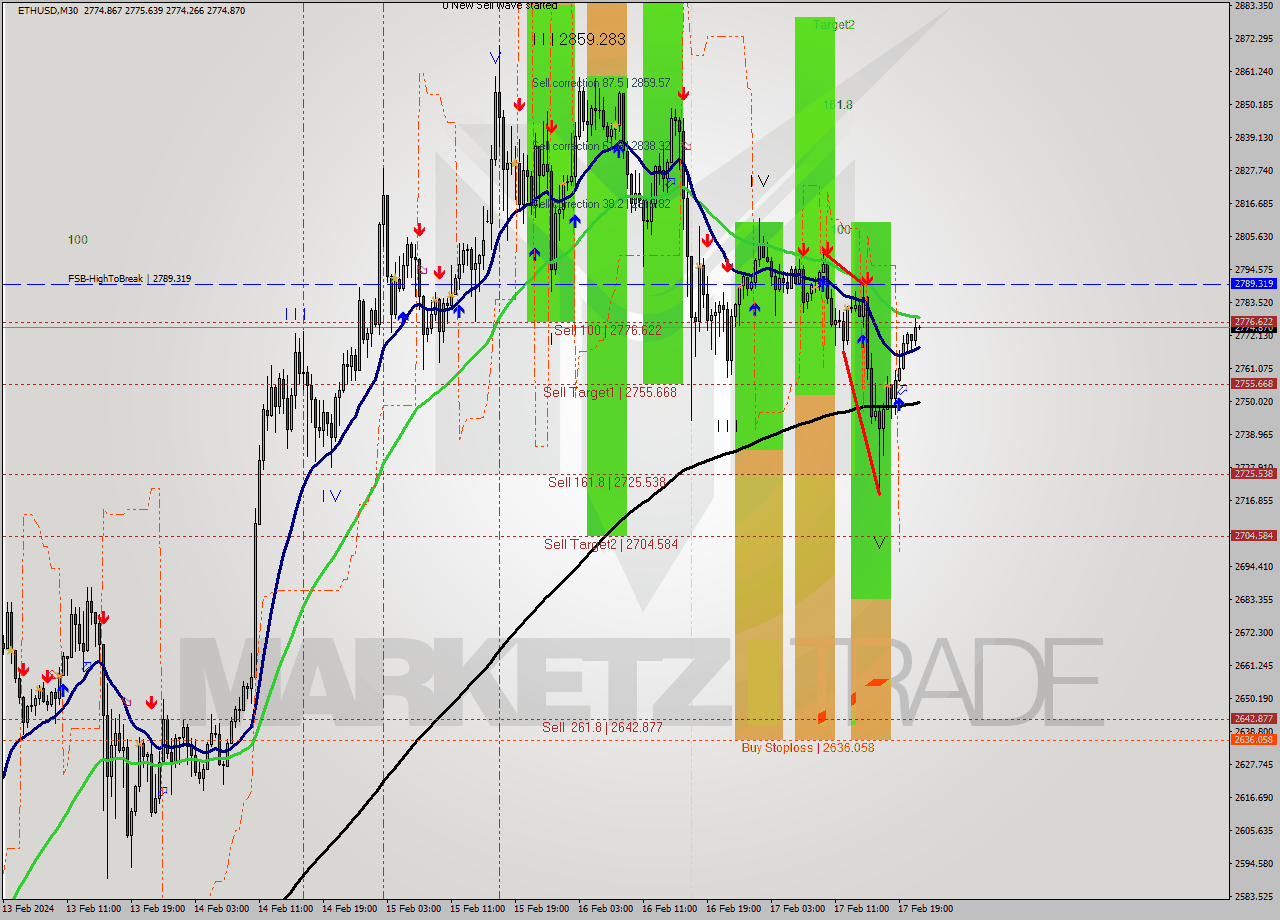Click the 2789.319 price tag on the axis

click(x=1253, y=284)
